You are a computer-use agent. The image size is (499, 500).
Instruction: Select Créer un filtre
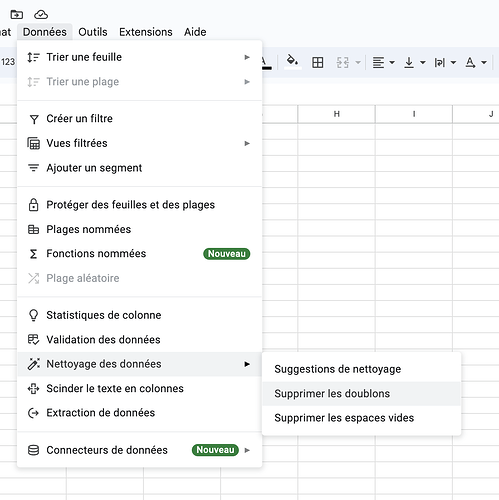coord(140,119)
